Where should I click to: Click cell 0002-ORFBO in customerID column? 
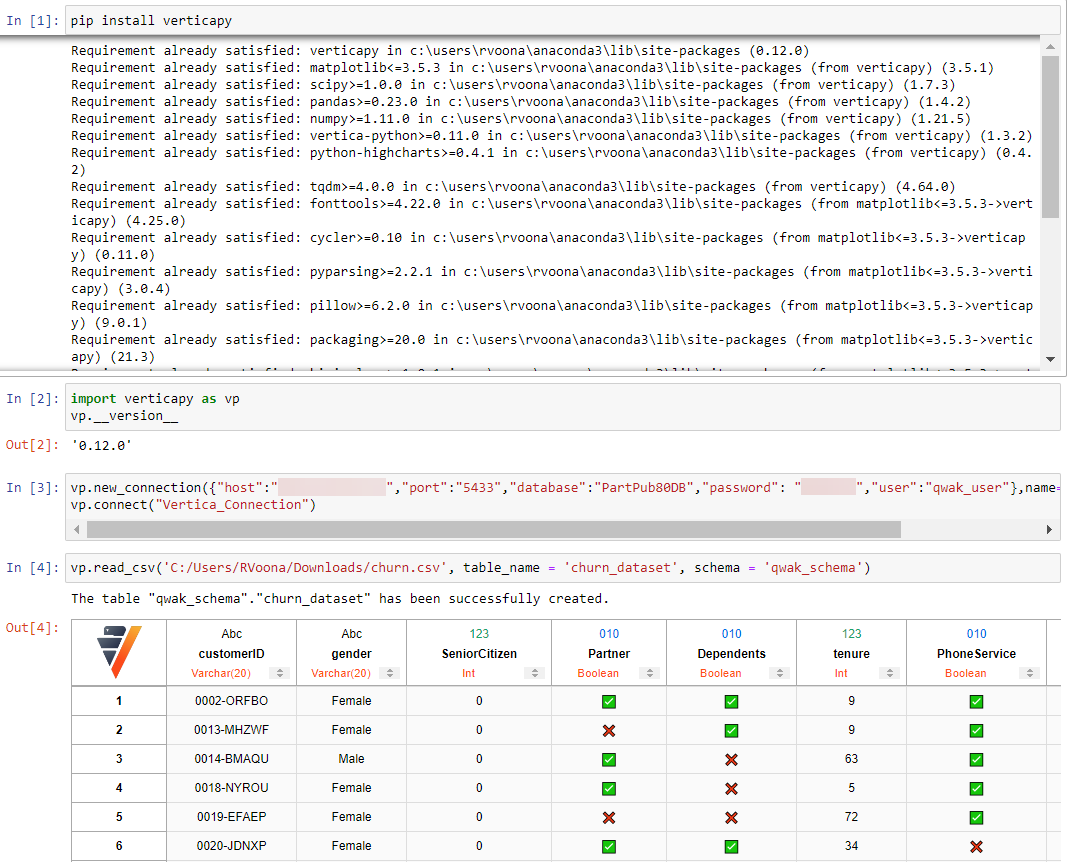click(232, 701)
